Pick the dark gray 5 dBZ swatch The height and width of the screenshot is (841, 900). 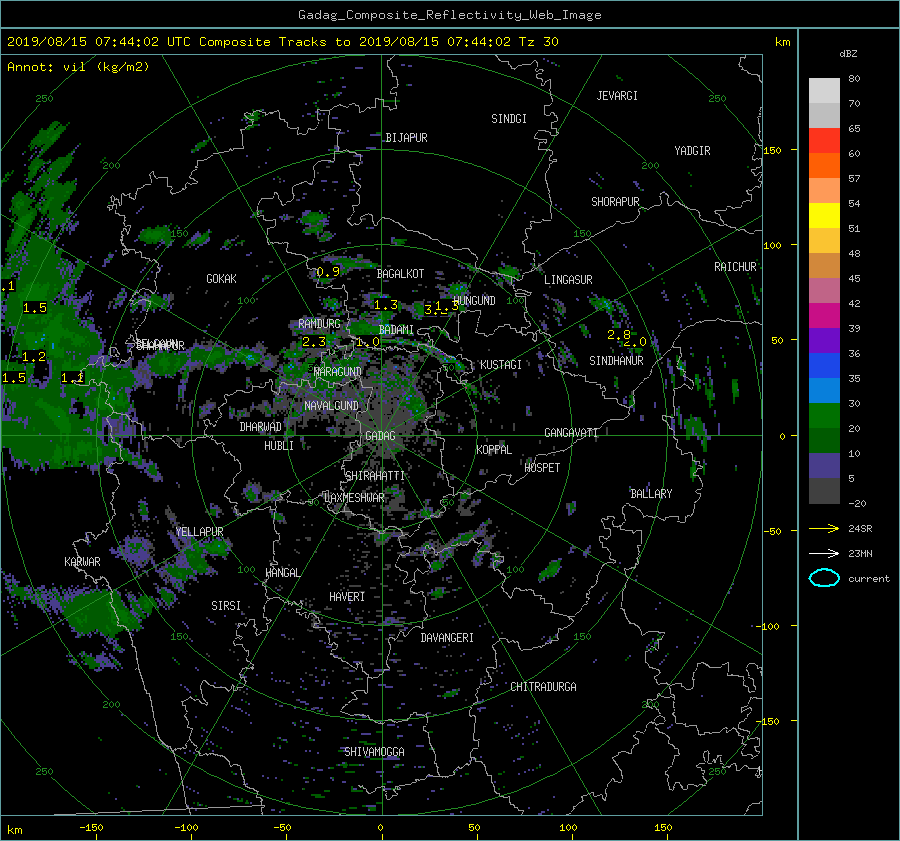[x=824, y=491]
